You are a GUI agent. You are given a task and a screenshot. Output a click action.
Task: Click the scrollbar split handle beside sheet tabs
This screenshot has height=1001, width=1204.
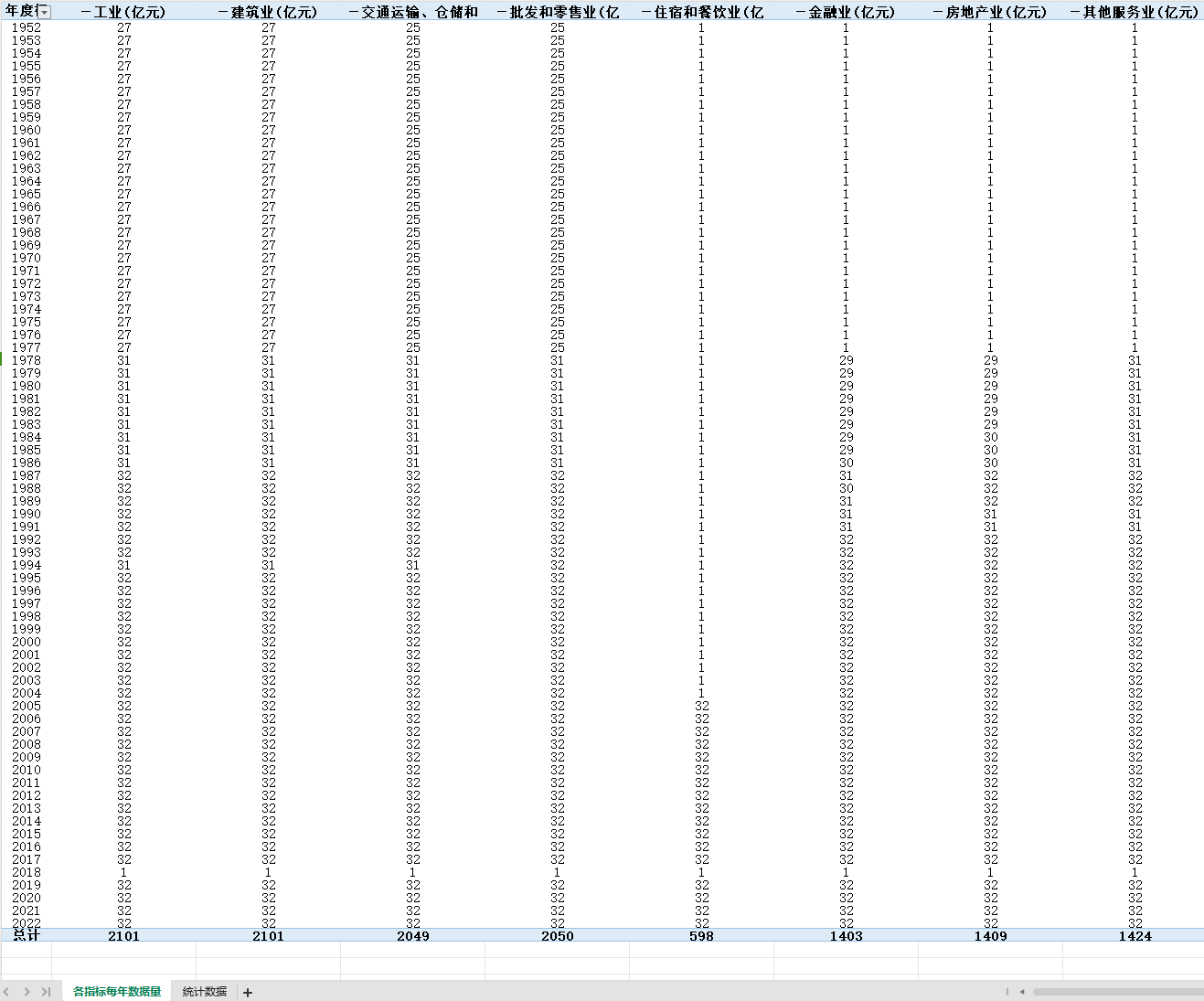point(1007,992)
